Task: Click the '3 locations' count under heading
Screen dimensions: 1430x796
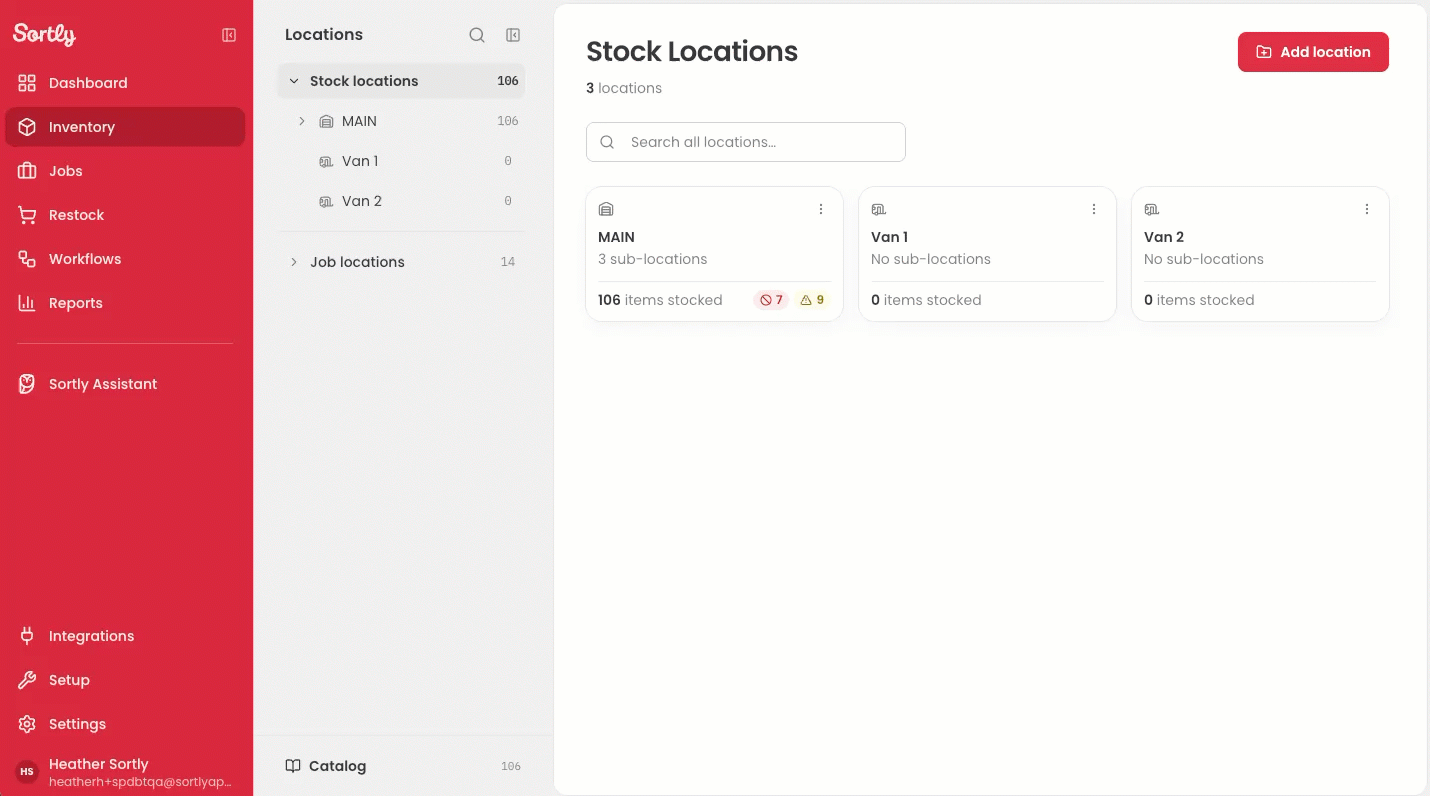Action: point(624,88)
